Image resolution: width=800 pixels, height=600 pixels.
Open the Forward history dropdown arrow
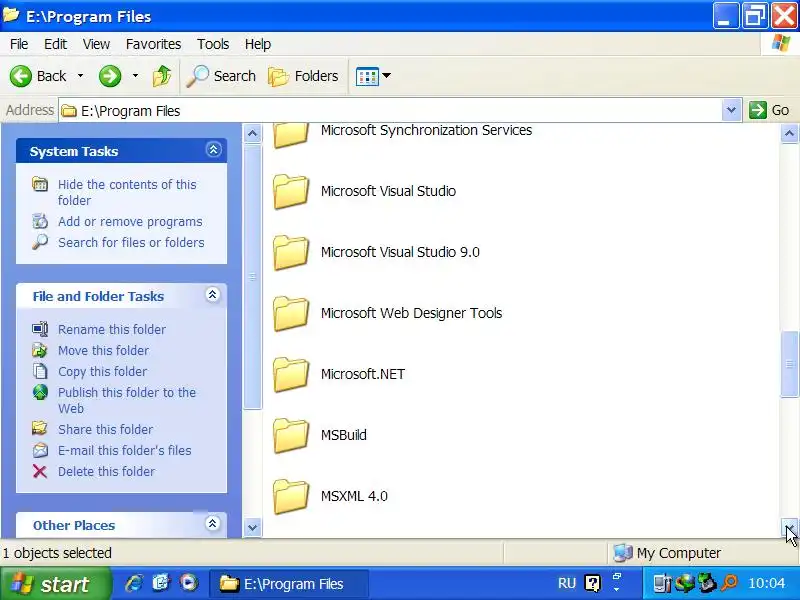point(135,76)
